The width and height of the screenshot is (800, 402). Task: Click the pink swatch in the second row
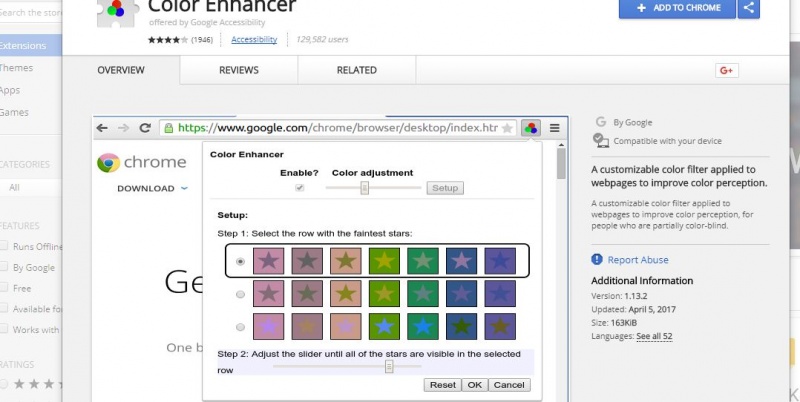[268, 293]
